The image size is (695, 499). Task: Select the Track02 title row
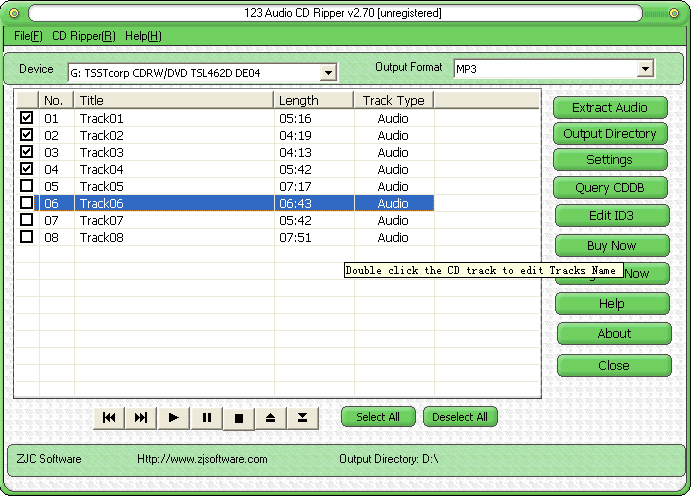[102, 136]
